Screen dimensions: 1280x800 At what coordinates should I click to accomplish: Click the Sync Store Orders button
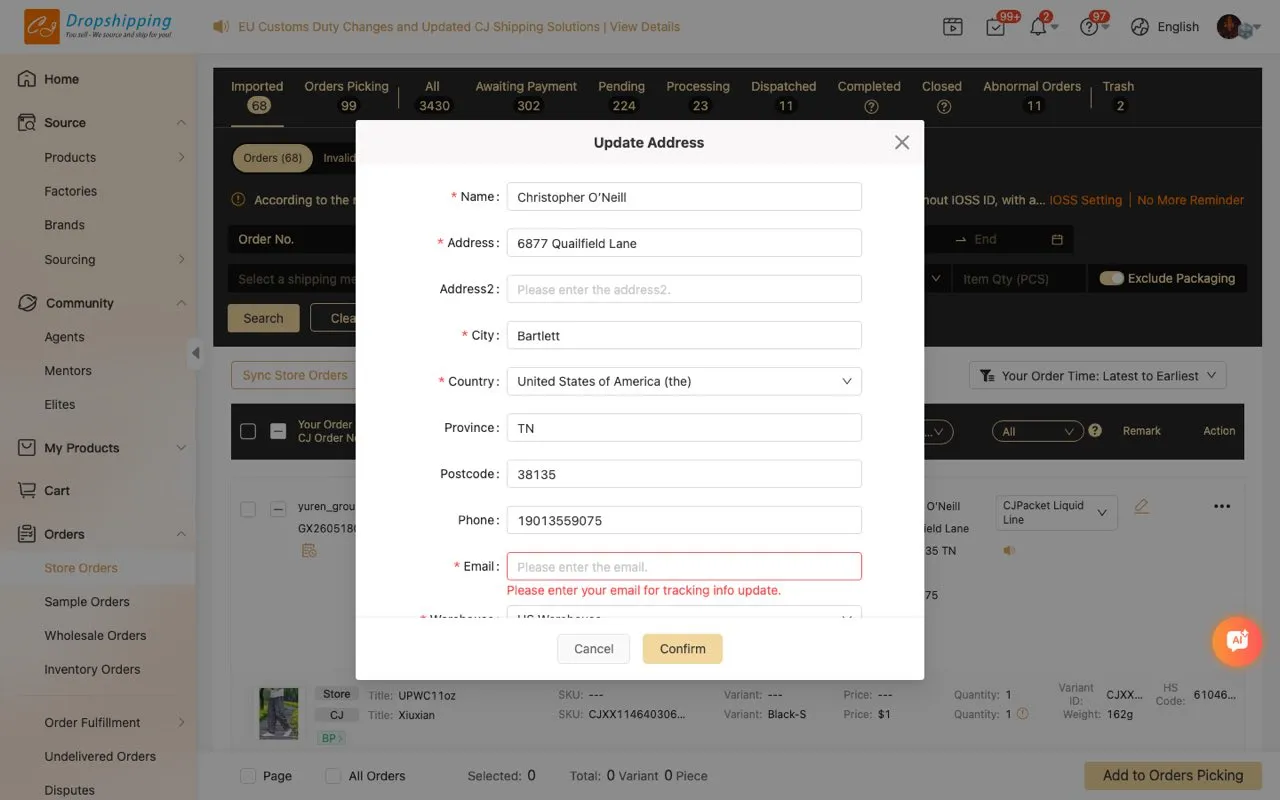pyautogui.click(x=295, y=375)
